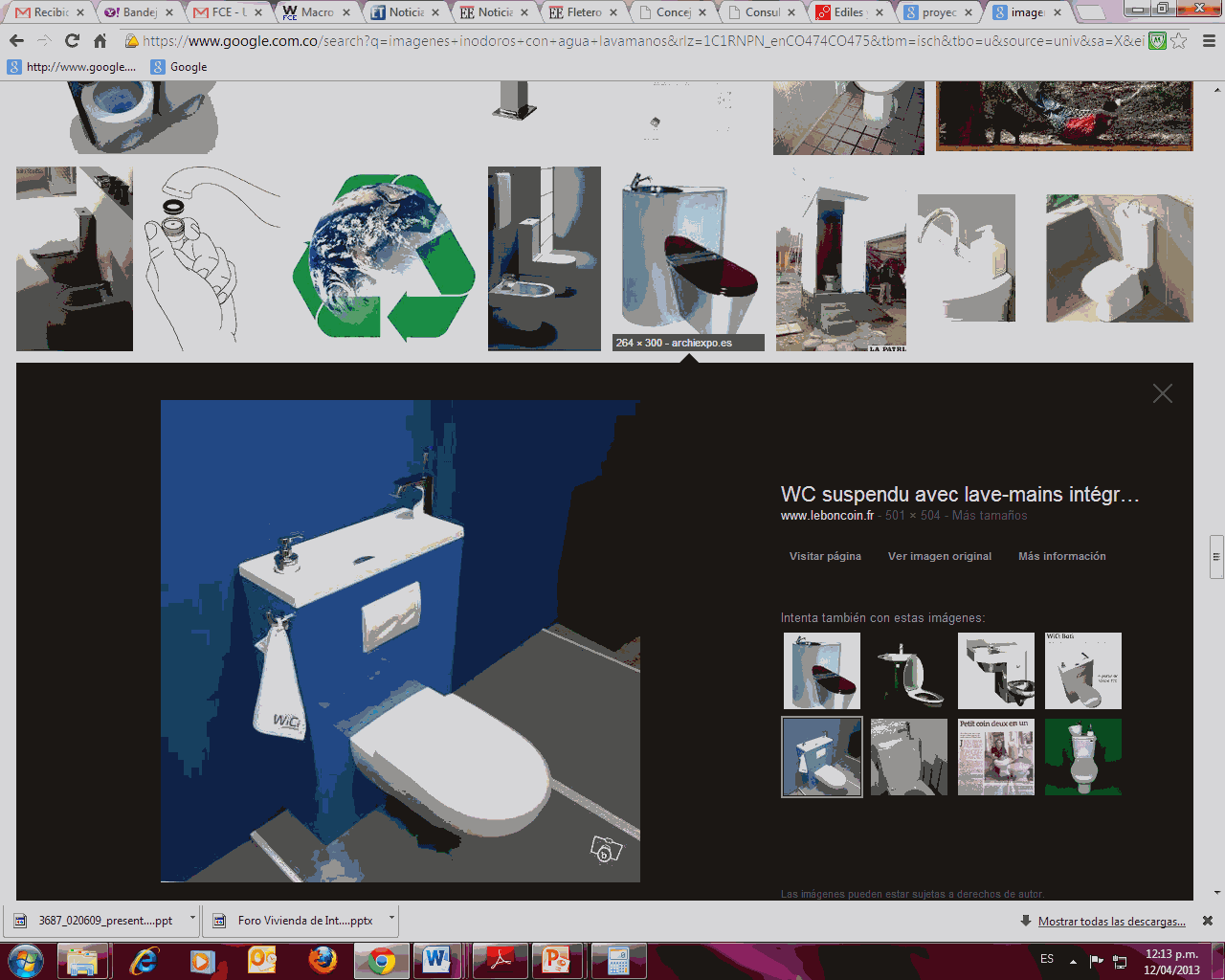Screen dimensions: 1225x980
Task: Switch to the Fletero tab
Action: 582,12
